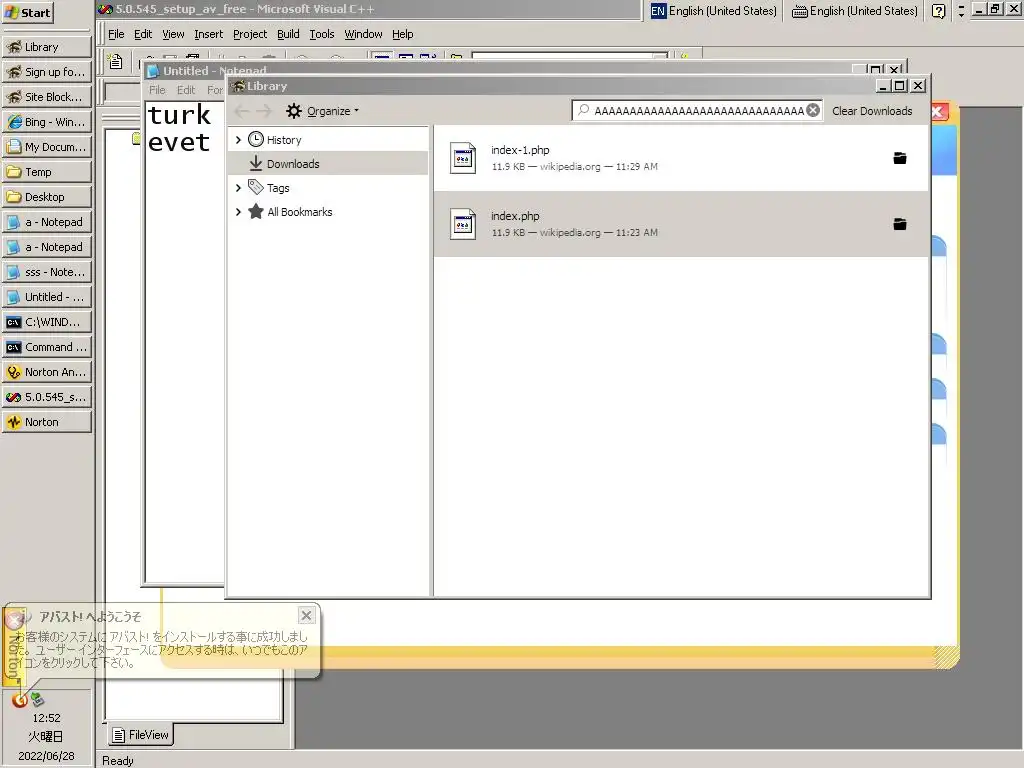Click the language bar help icon
The image size is (1024, 768).
pyautogui.click(x=938, y=11)
